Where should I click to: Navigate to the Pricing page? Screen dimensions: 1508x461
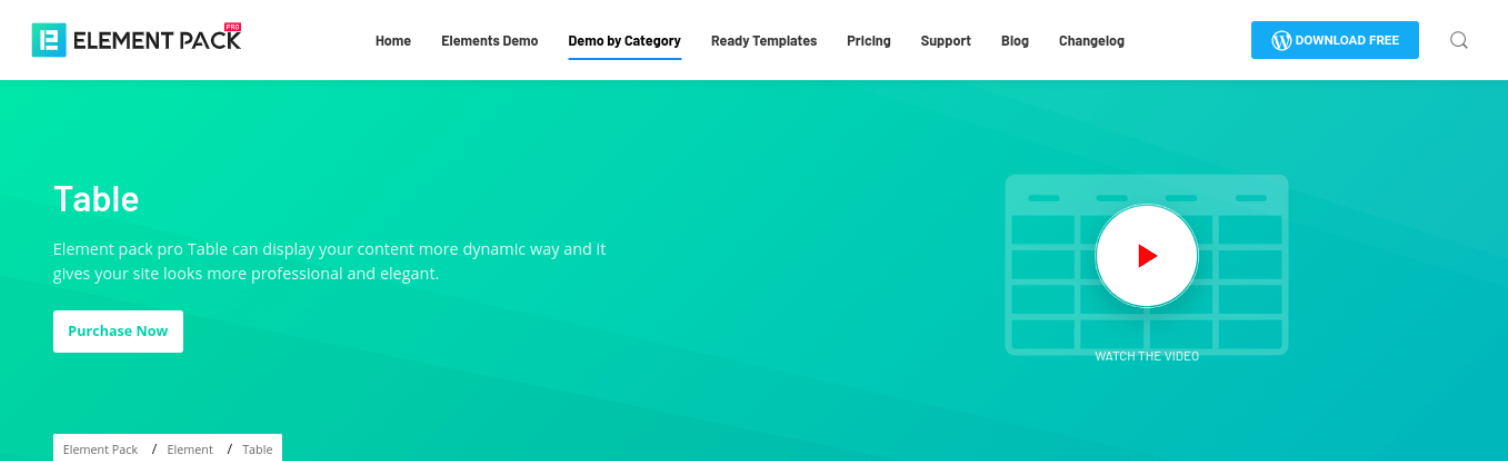pos(868,41)
